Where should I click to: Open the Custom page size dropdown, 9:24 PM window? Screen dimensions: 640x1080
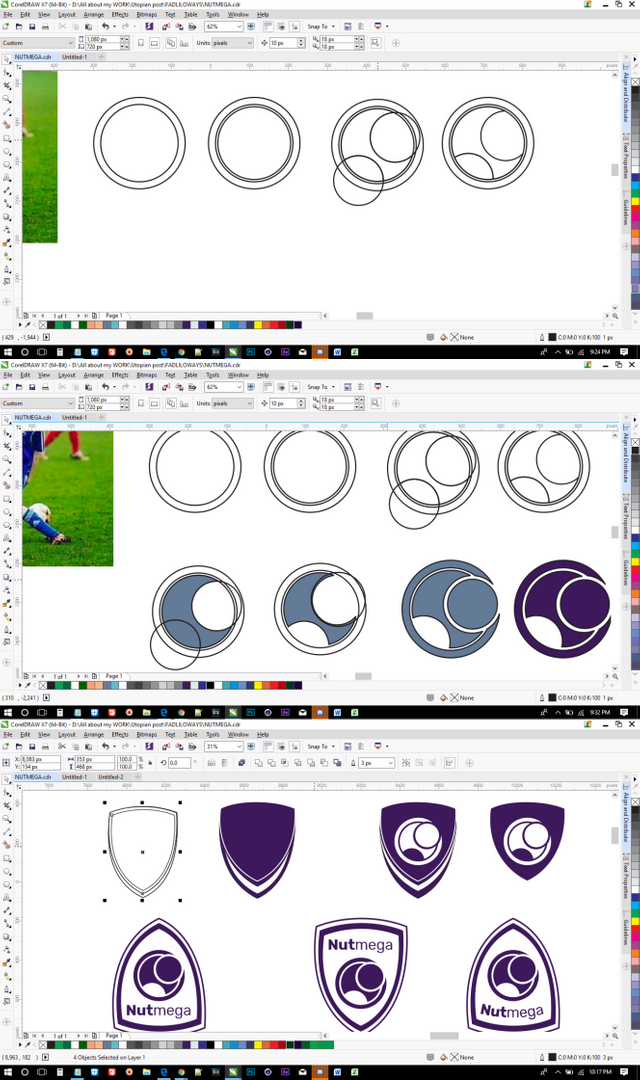coord(70,43)
